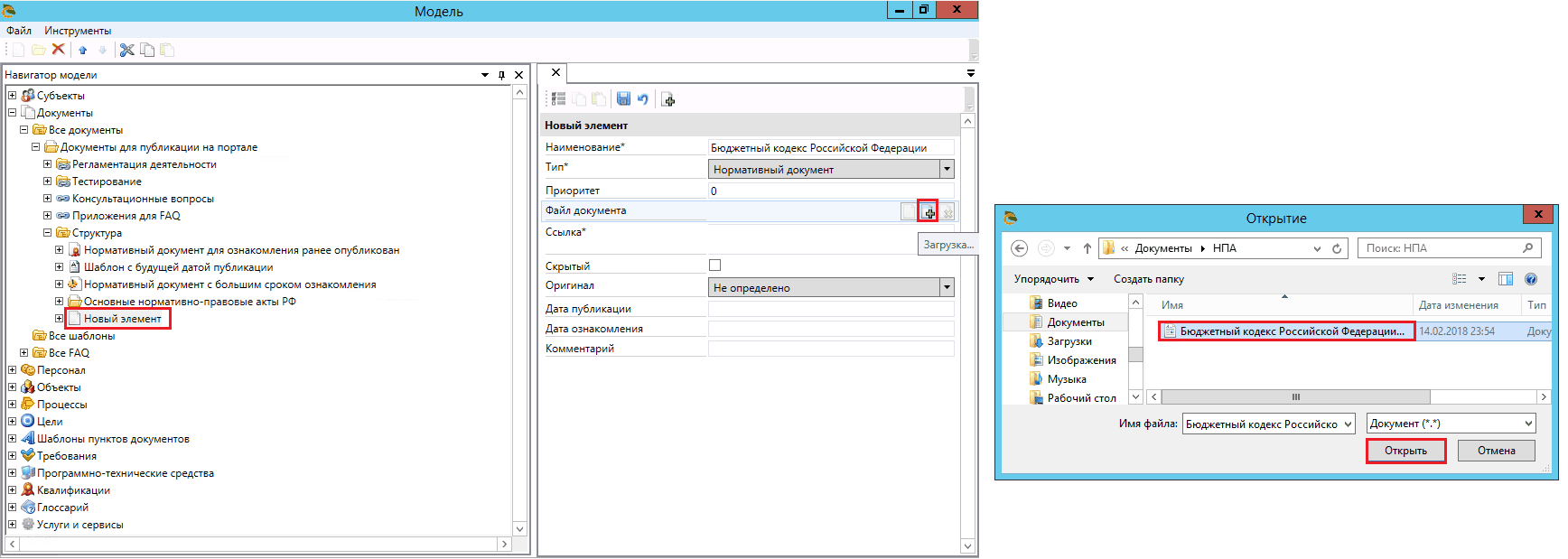Open the Файл menu
The width and height of the screenshot is (1568, 559).
click(x=19, y=31)
